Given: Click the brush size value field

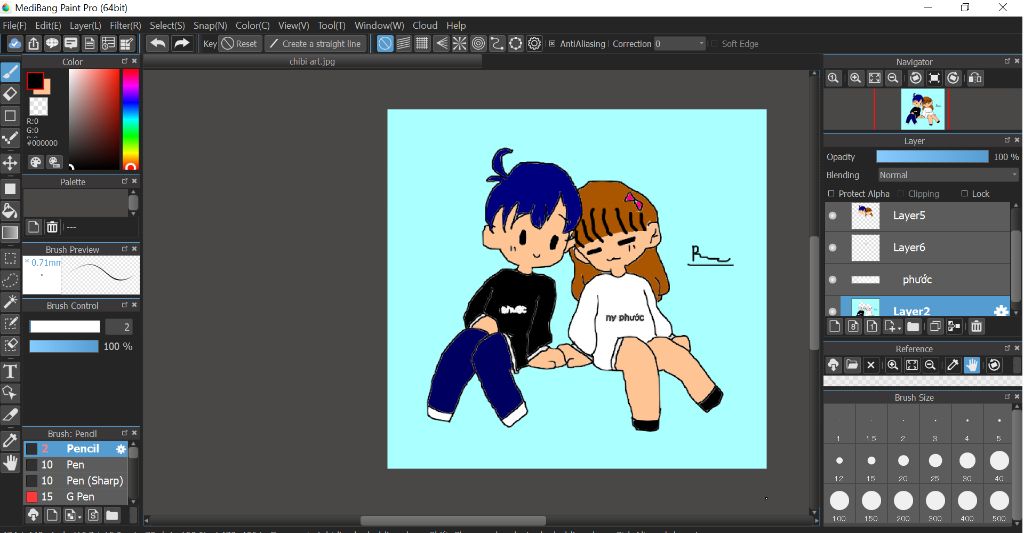Looking at the screenshot, I should click(x=119, y=327).
